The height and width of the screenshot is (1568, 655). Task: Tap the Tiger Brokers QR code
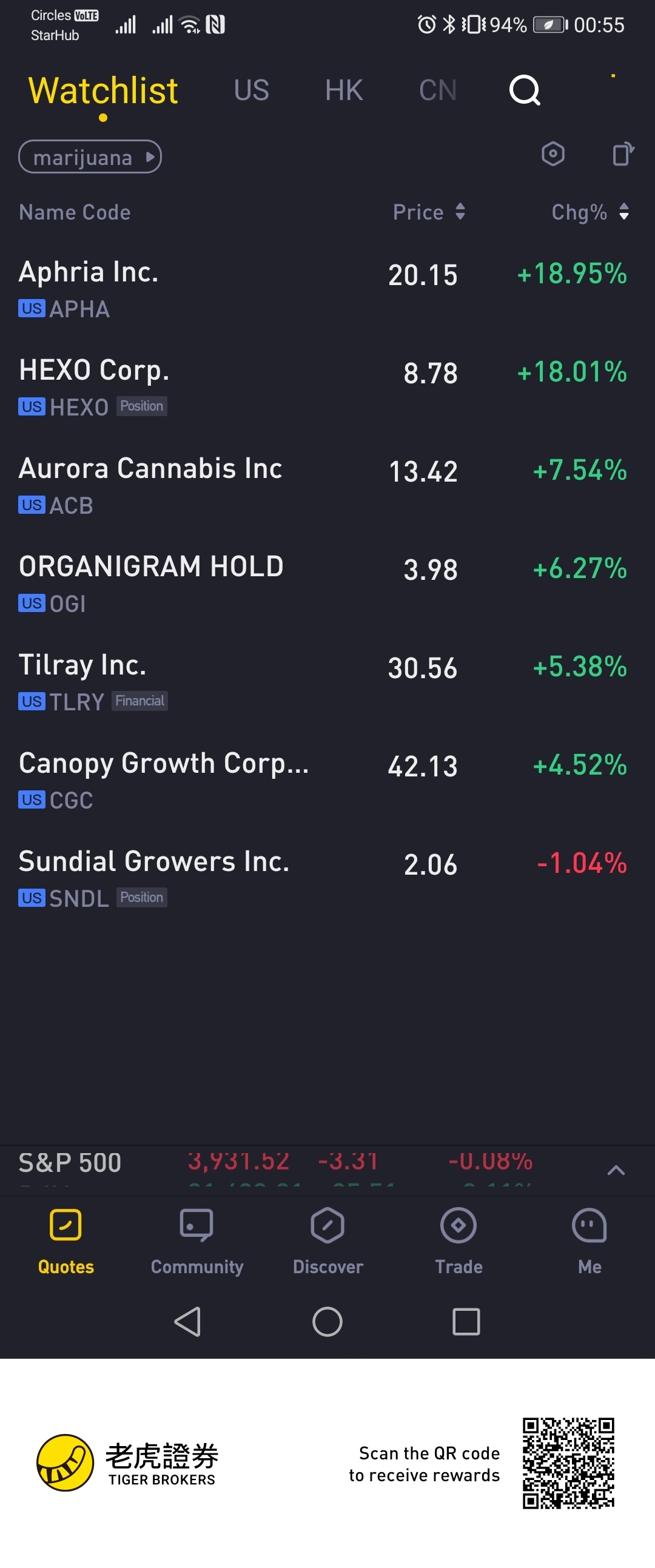(568, 1463)
